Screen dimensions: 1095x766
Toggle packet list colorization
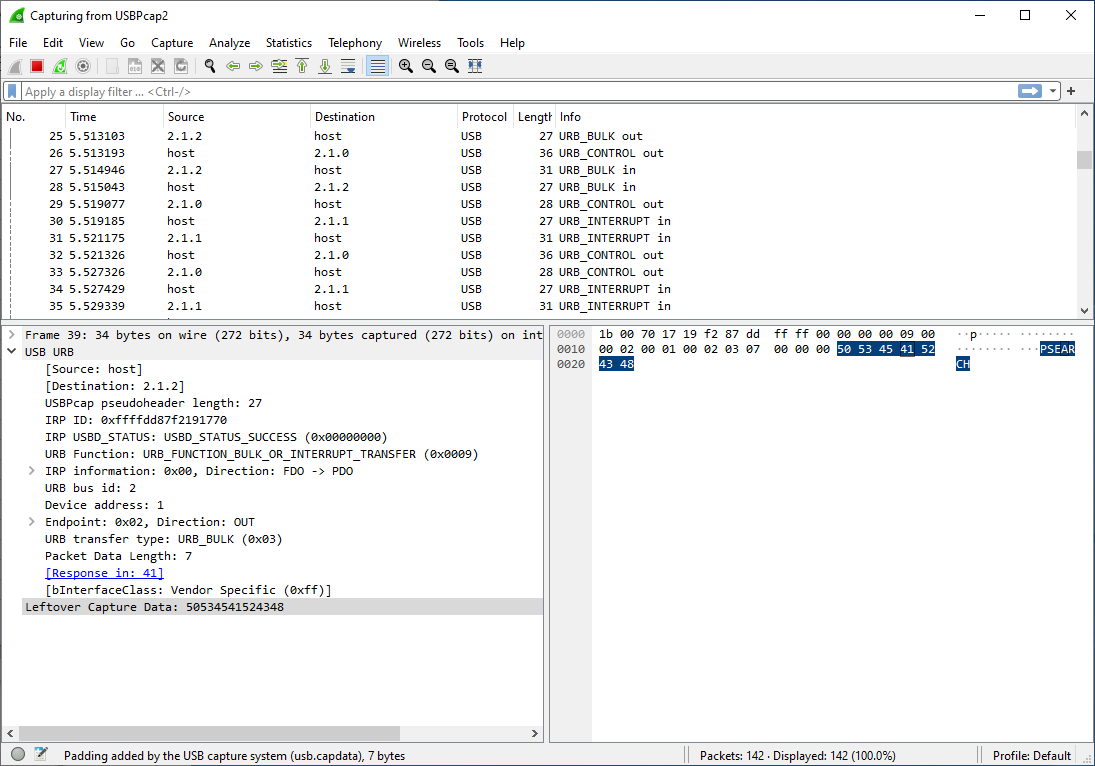tap(376, 66)
